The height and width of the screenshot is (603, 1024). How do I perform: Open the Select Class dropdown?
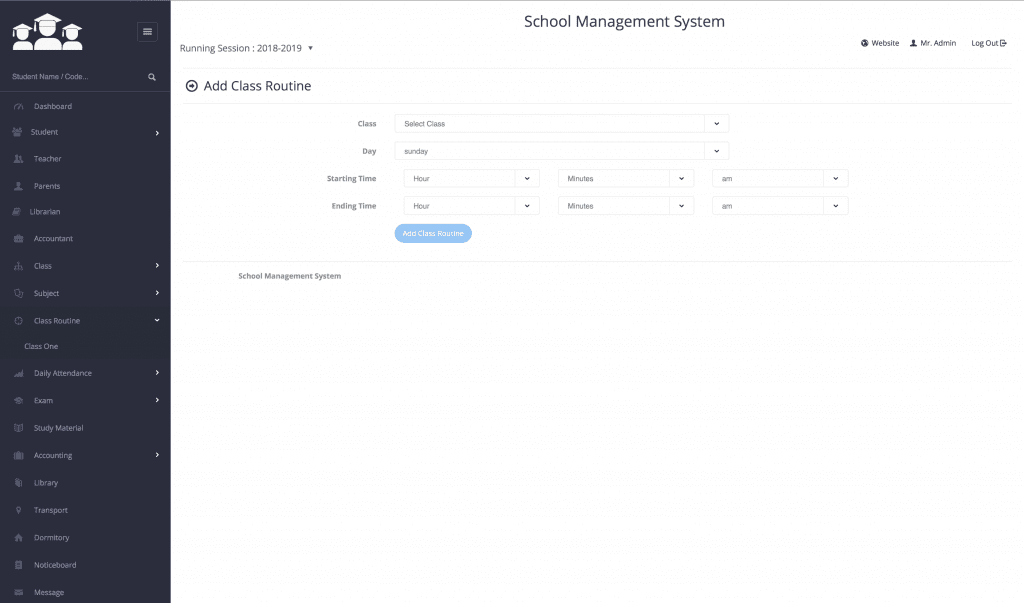click(x=562, y=123)
